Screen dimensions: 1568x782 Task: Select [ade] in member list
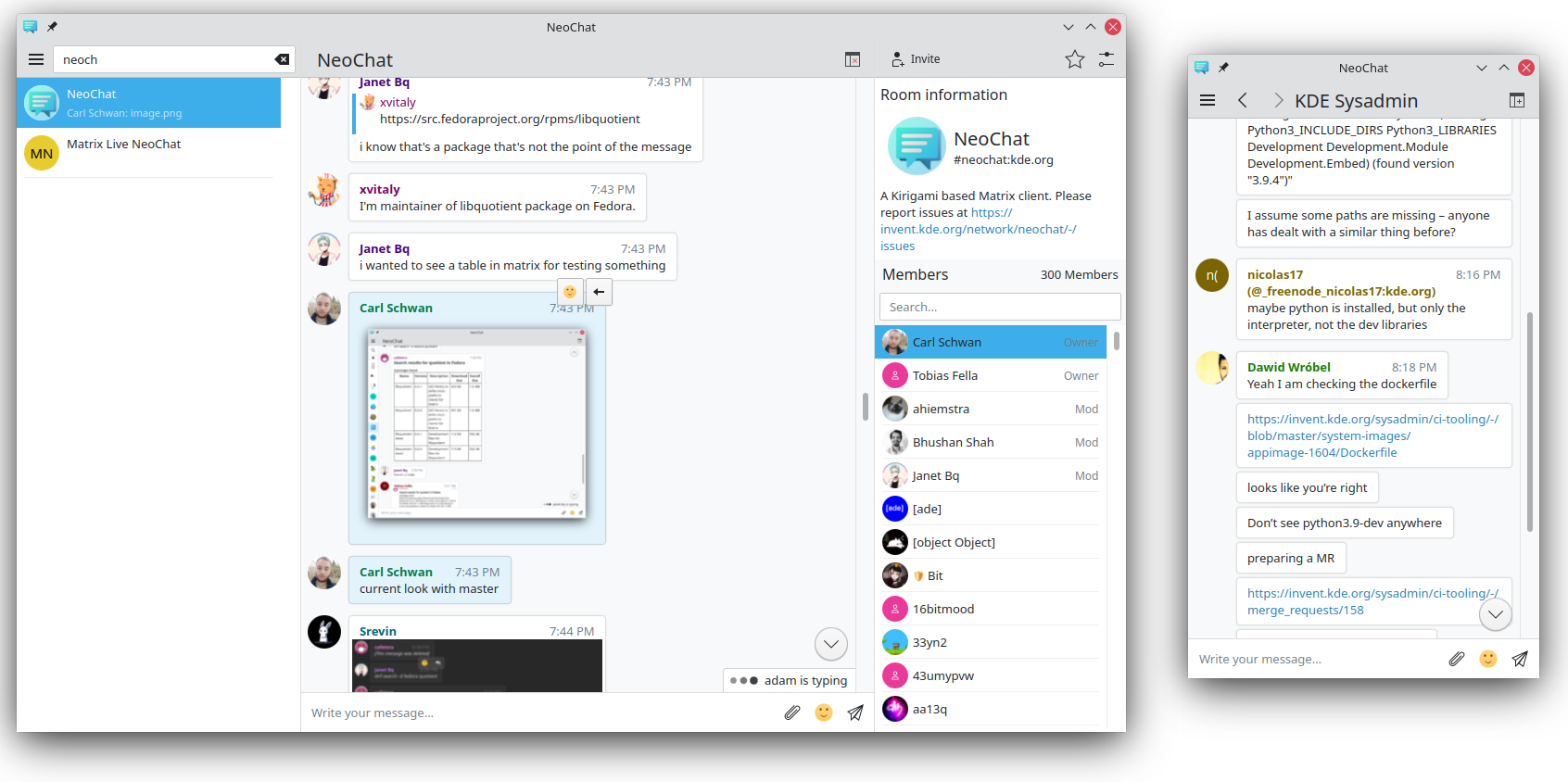(991, 509)
